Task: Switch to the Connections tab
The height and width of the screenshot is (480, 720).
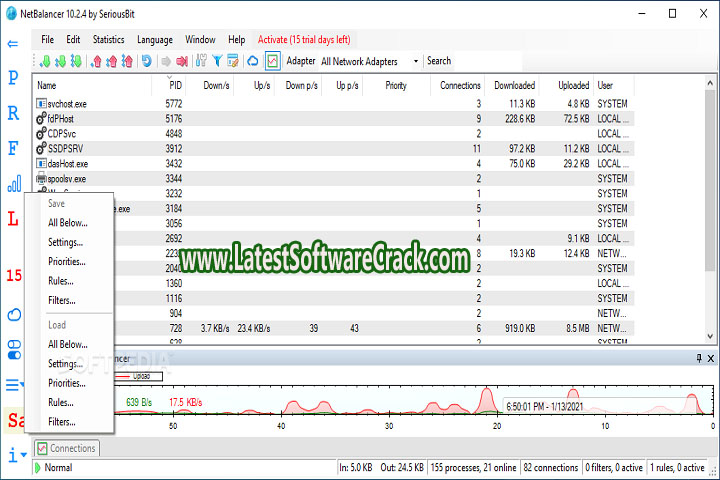Action: click(67, 448)
